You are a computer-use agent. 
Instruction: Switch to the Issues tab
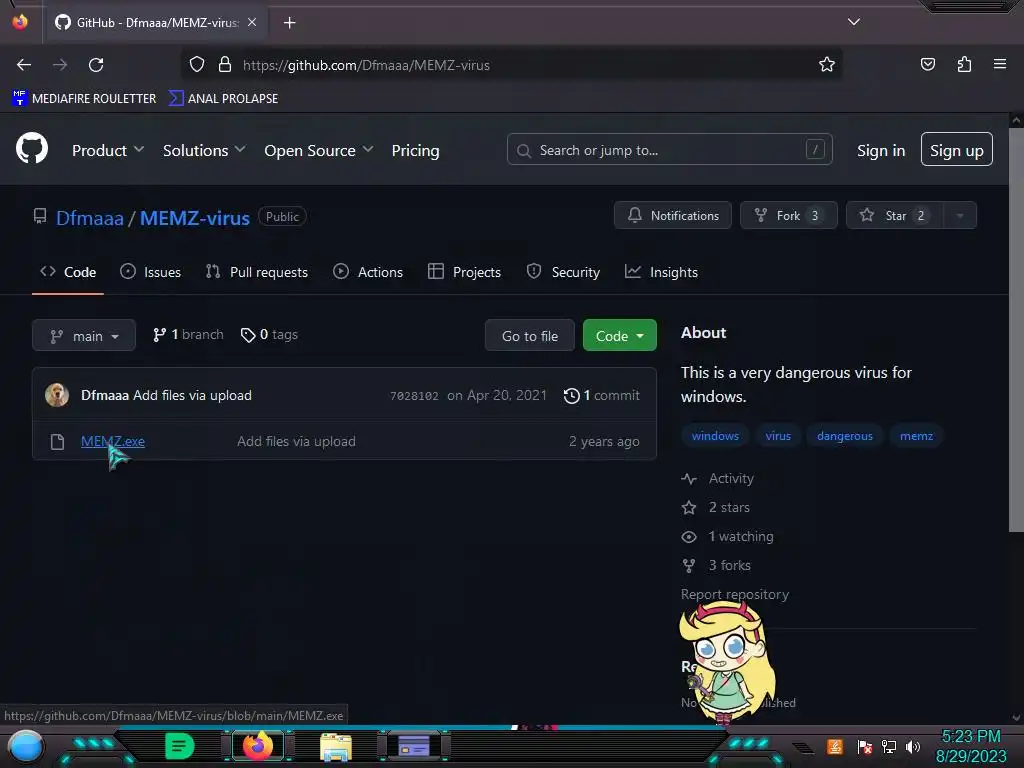click(150, 272)
